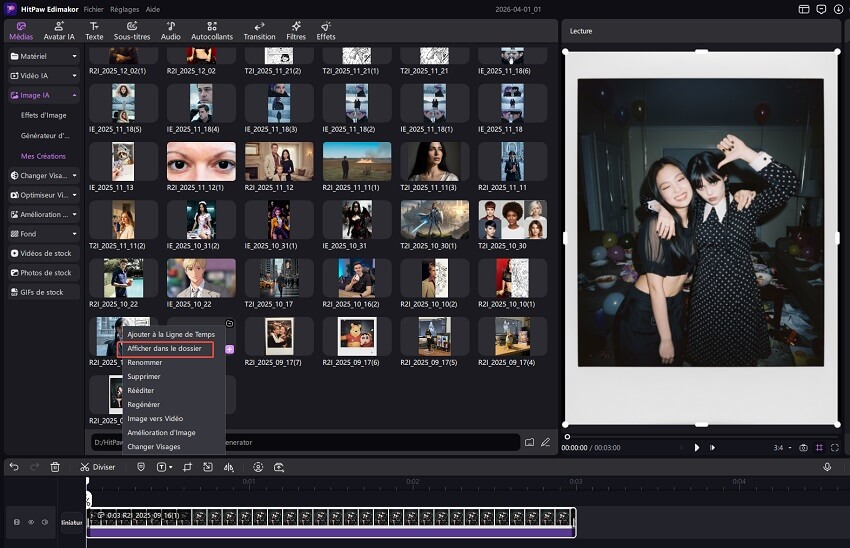Toggle the preview grid overlay

pos(819,448)
